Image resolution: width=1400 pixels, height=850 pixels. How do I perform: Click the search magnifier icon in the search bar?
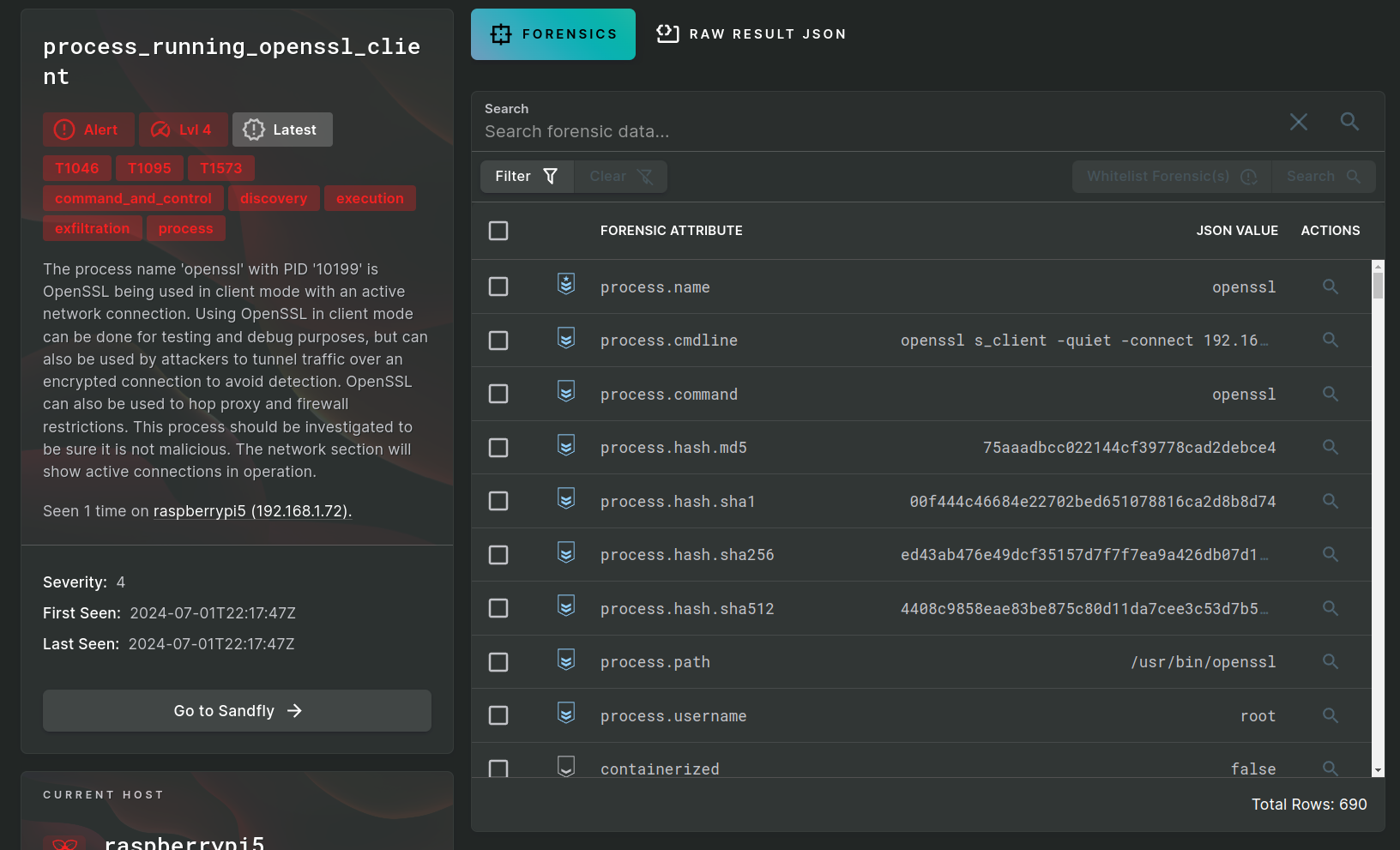click(x=1349, y=122)
